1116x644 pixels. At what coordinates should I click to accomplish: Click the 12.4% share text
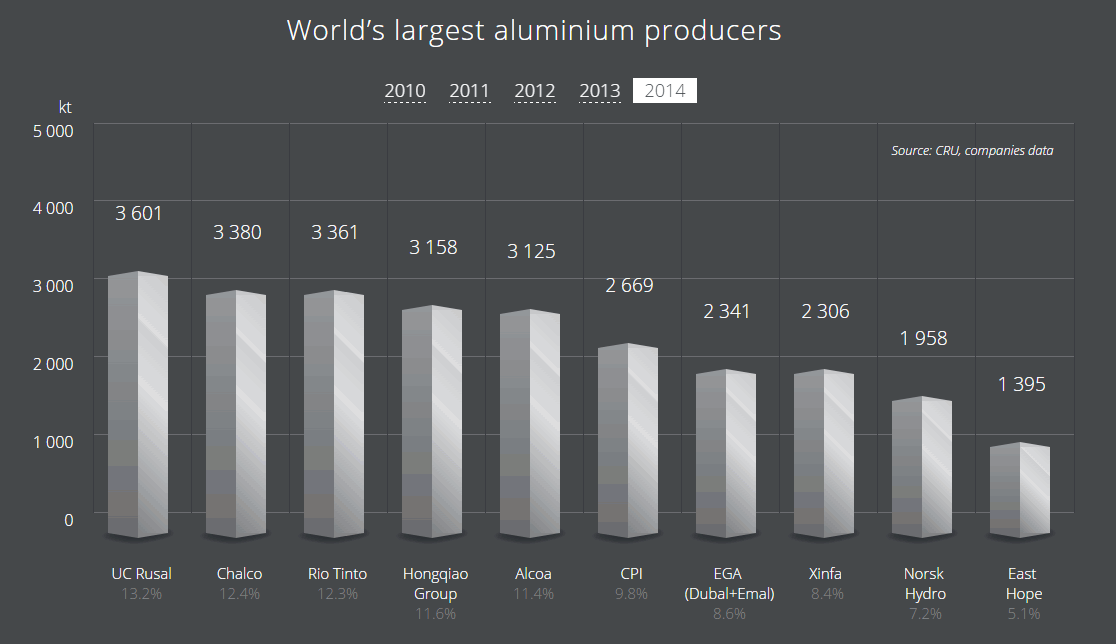(x=239, y=593)
